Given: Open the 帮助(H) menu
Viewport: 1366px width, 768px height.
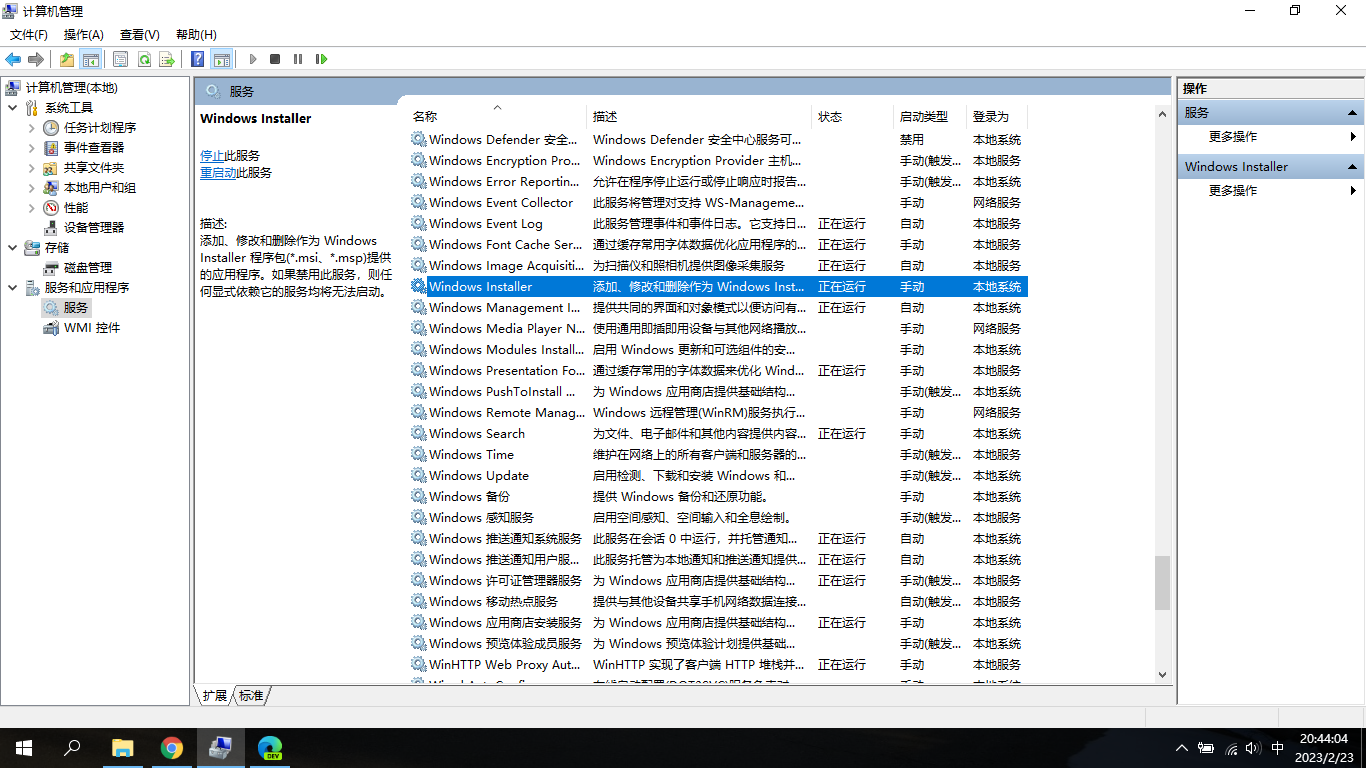Looking at the screenshot, I should (x=196, y=35).
